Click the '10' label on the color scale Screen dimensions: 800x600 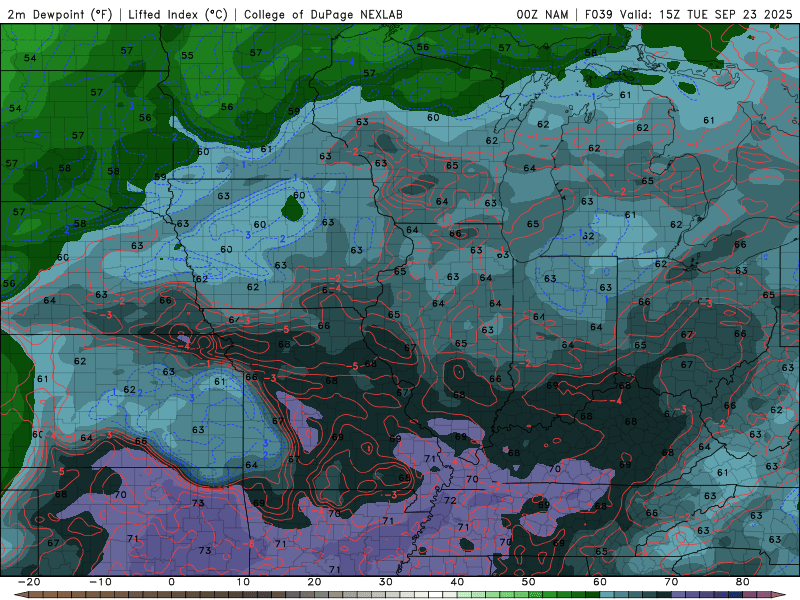pyautogui.click(x=243, y=582)
